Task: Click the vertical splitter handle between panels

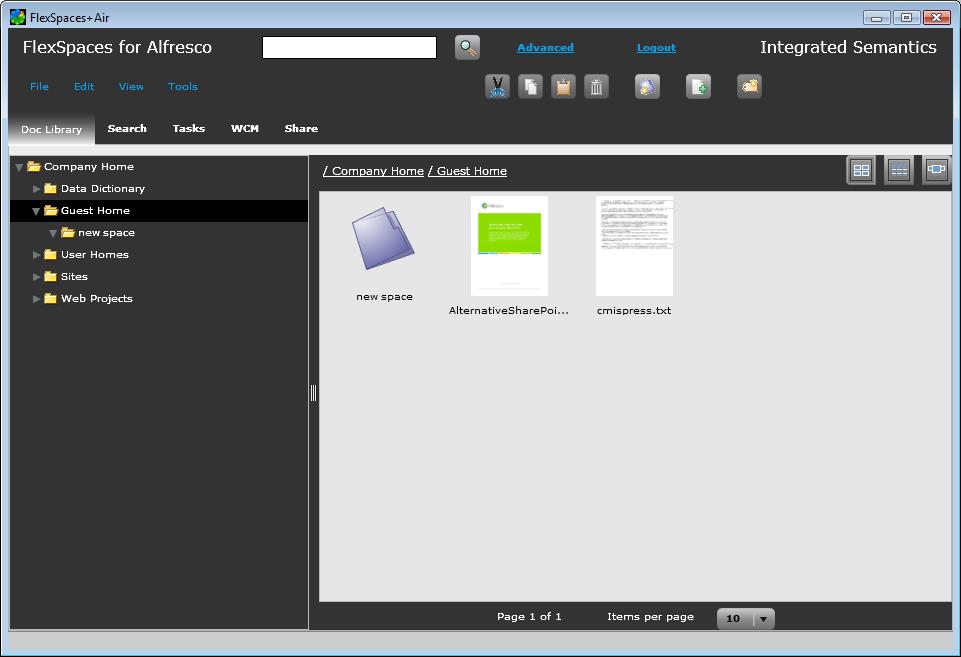Action: [313, 393]
